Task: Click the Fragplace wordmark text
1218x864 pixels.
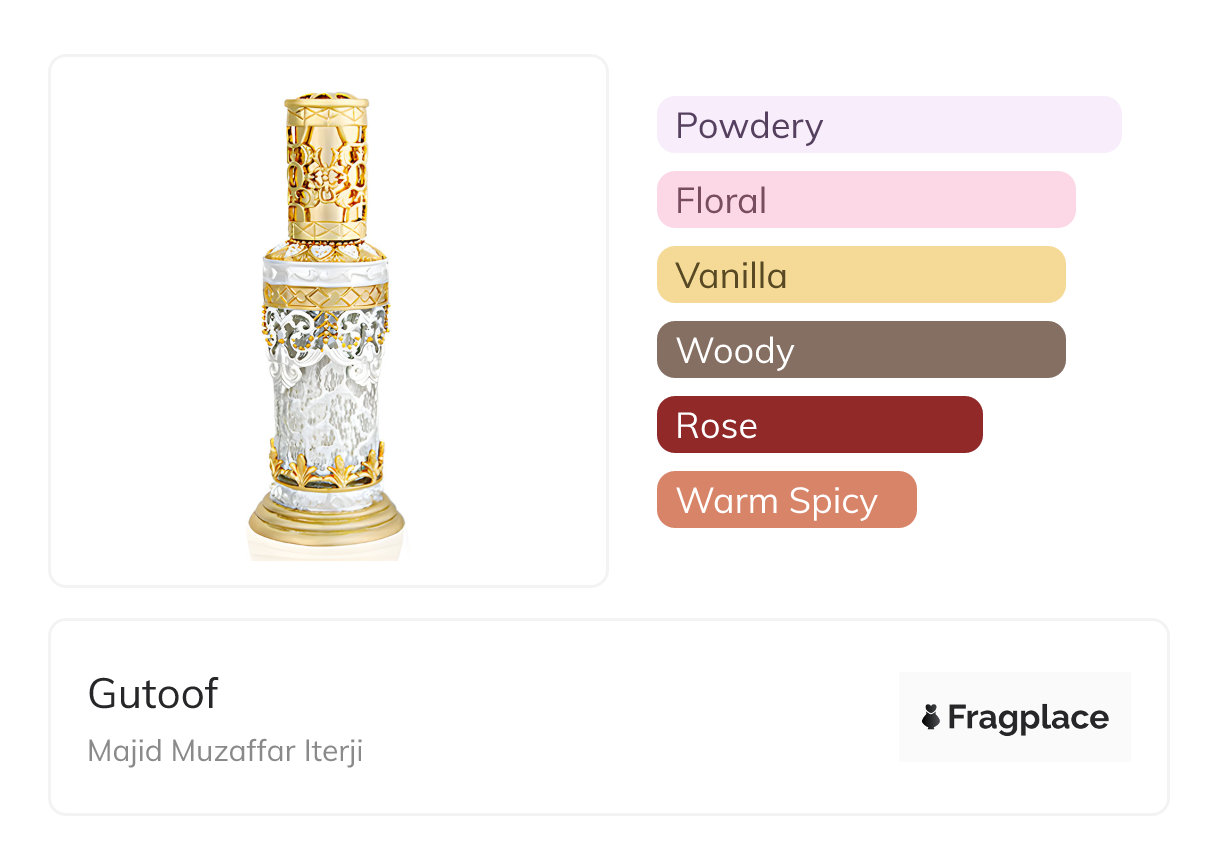Action: pos(1028,717)
